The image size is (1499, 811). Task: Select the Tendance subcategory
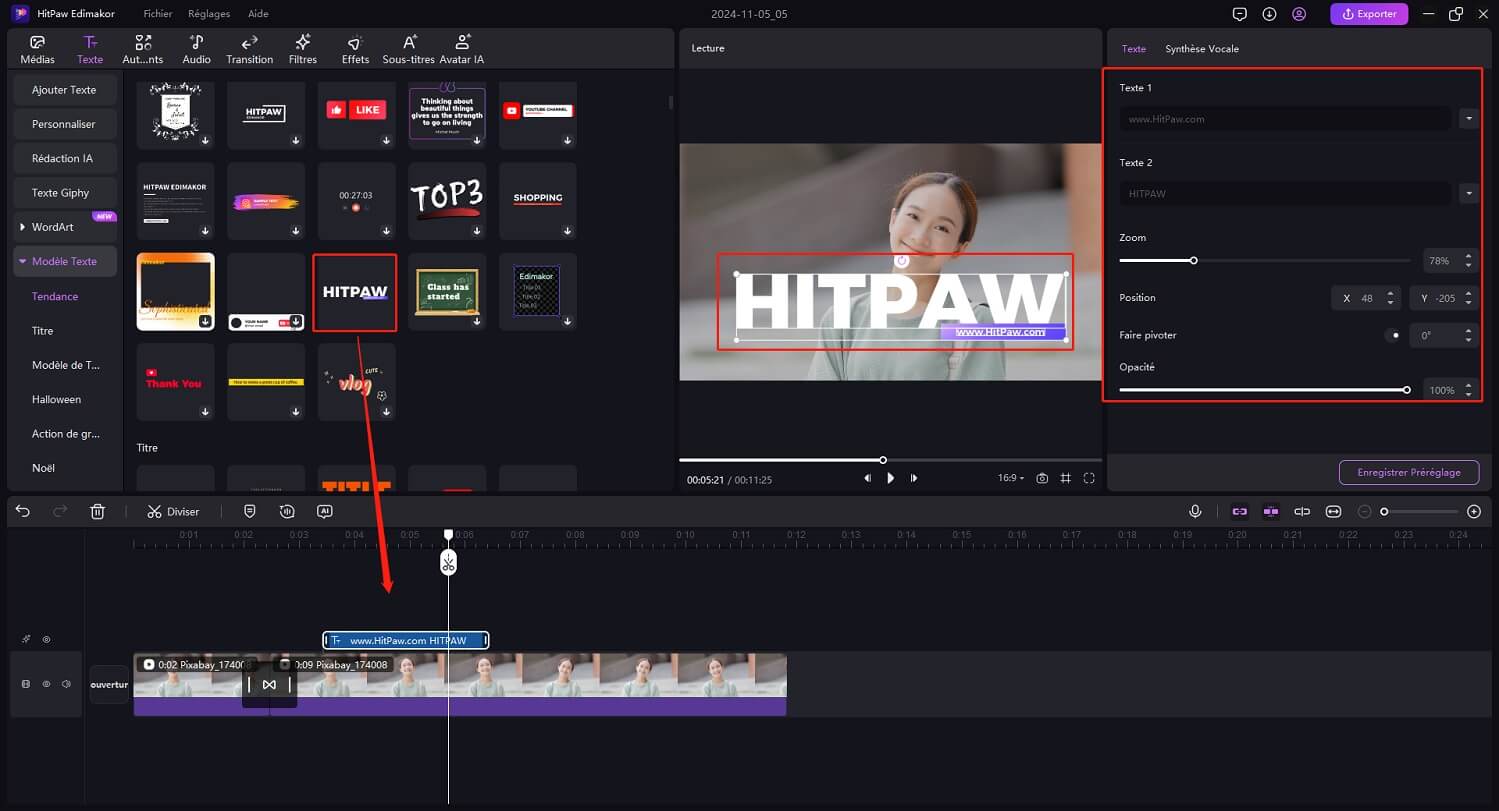point(55,296)
